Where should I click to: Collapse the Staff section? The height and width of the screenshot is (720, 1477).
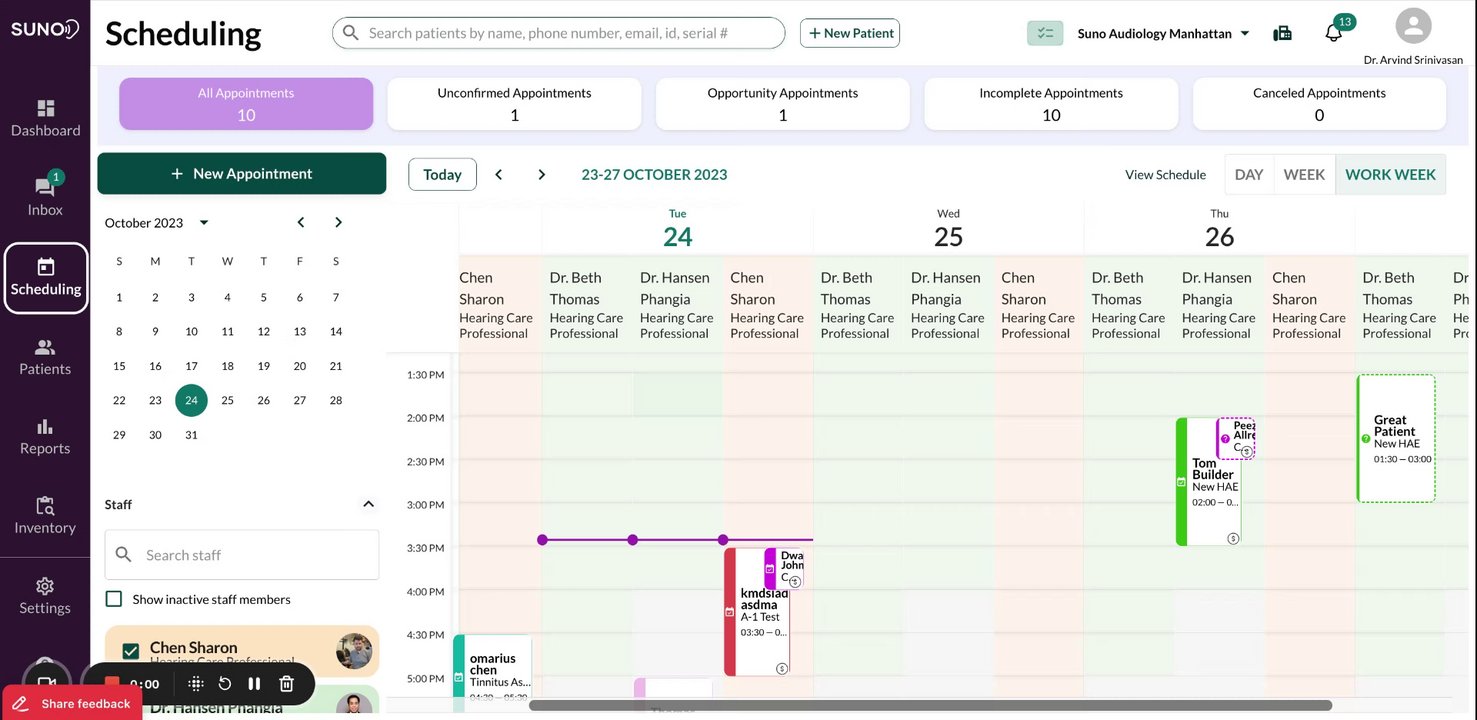coord(368,504)
